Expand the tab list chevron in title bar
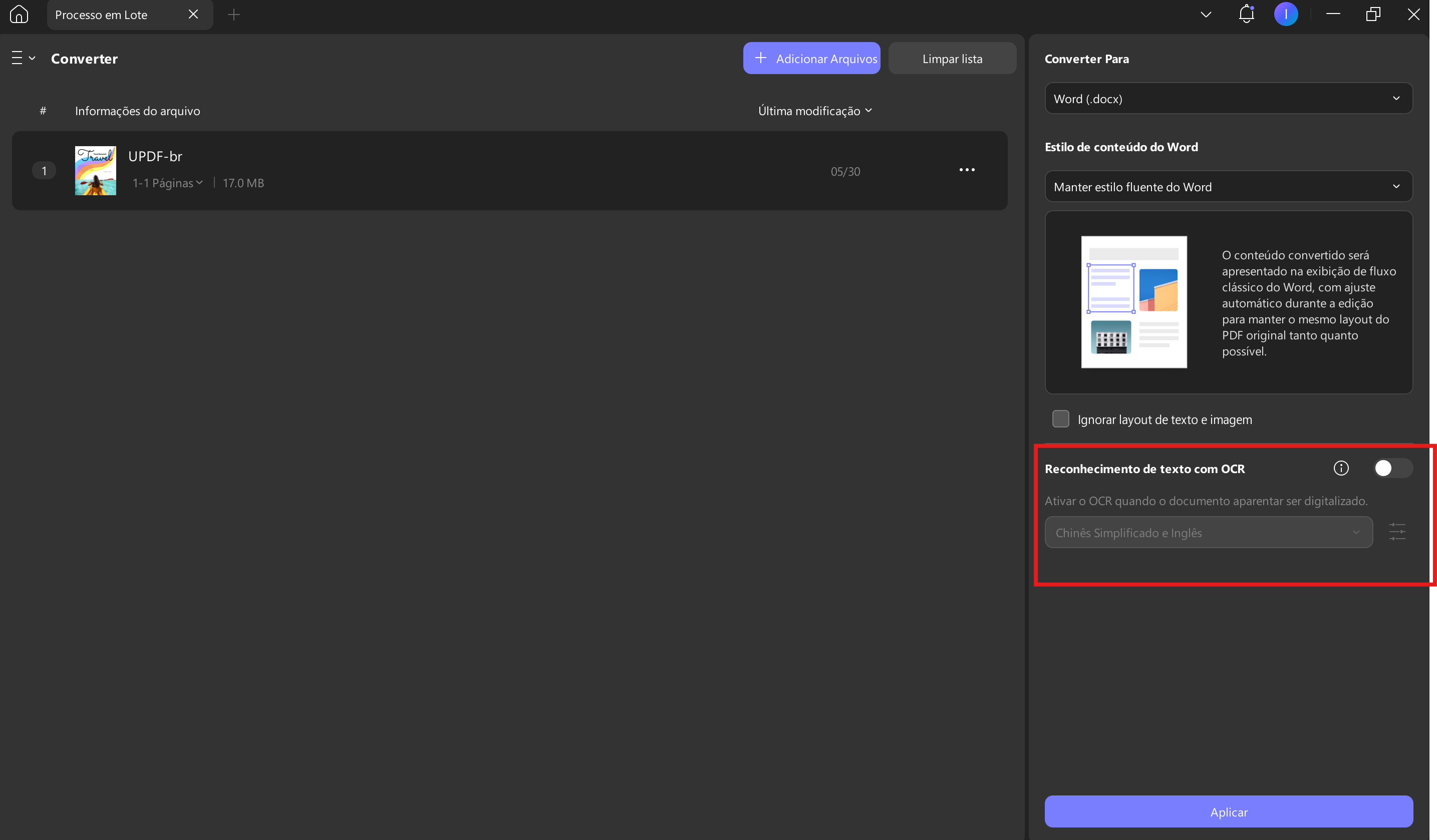 [x=1206, y=14]
